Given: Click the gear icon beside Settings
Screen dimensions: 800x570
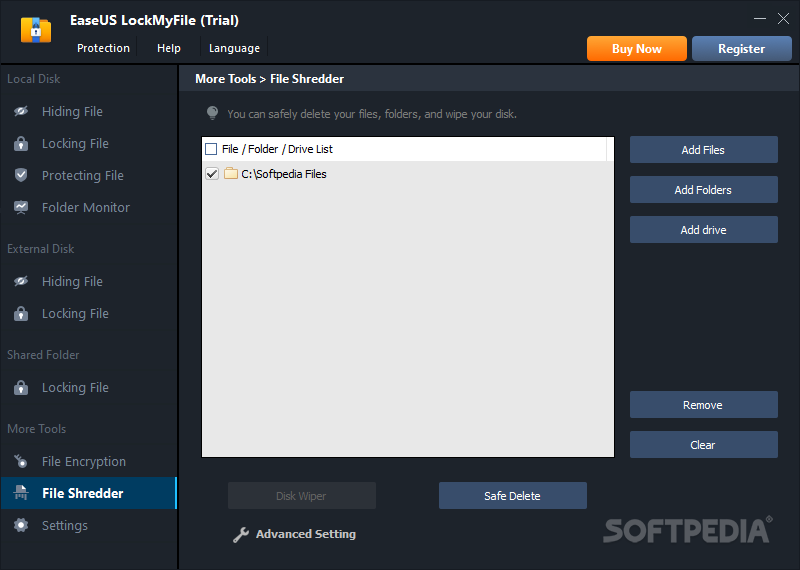Looking at the screenshot, I should [x=21, y=525].
